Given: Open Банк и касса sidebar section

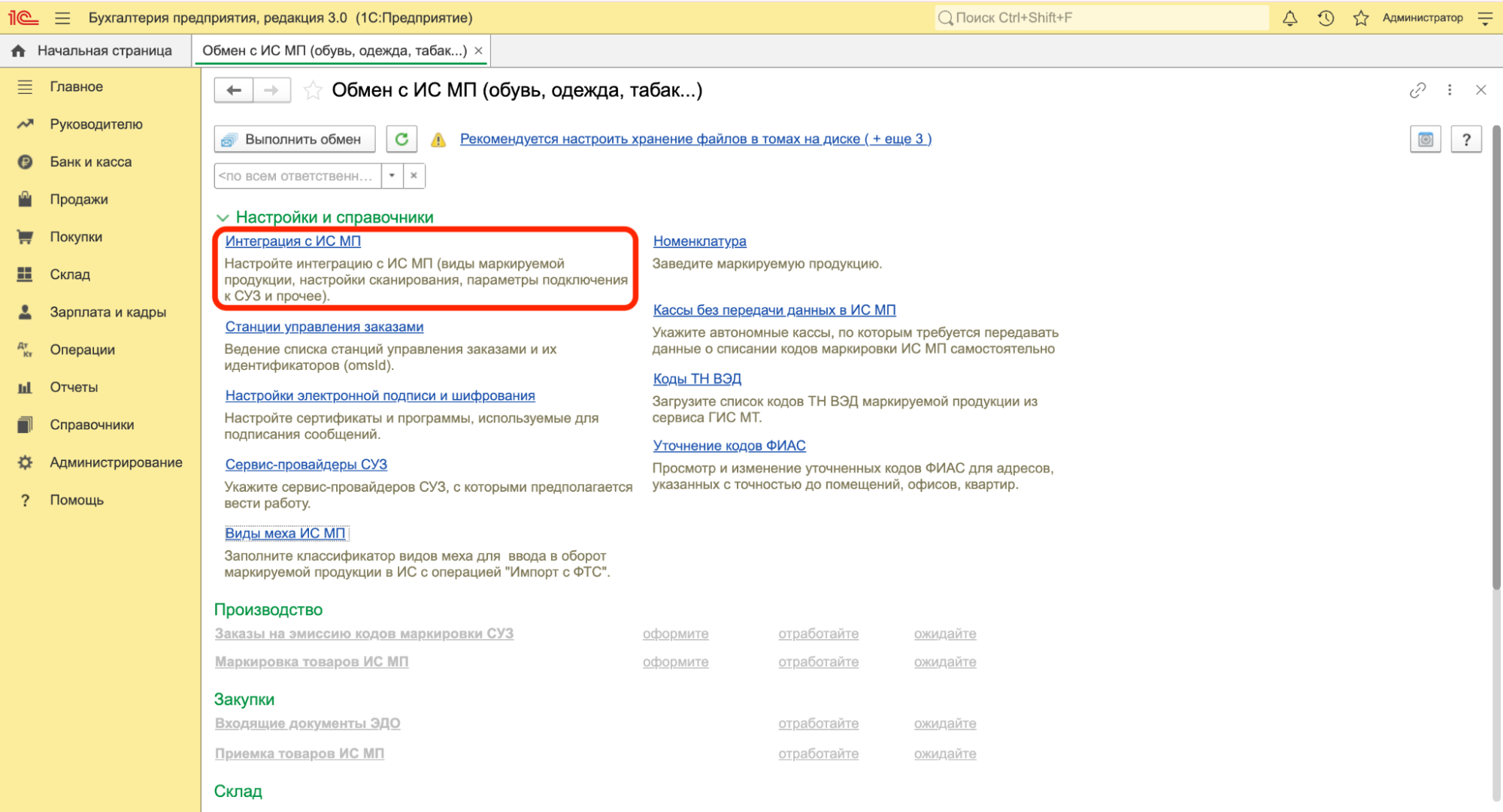Looking at the screenshot, I should 90,162.
